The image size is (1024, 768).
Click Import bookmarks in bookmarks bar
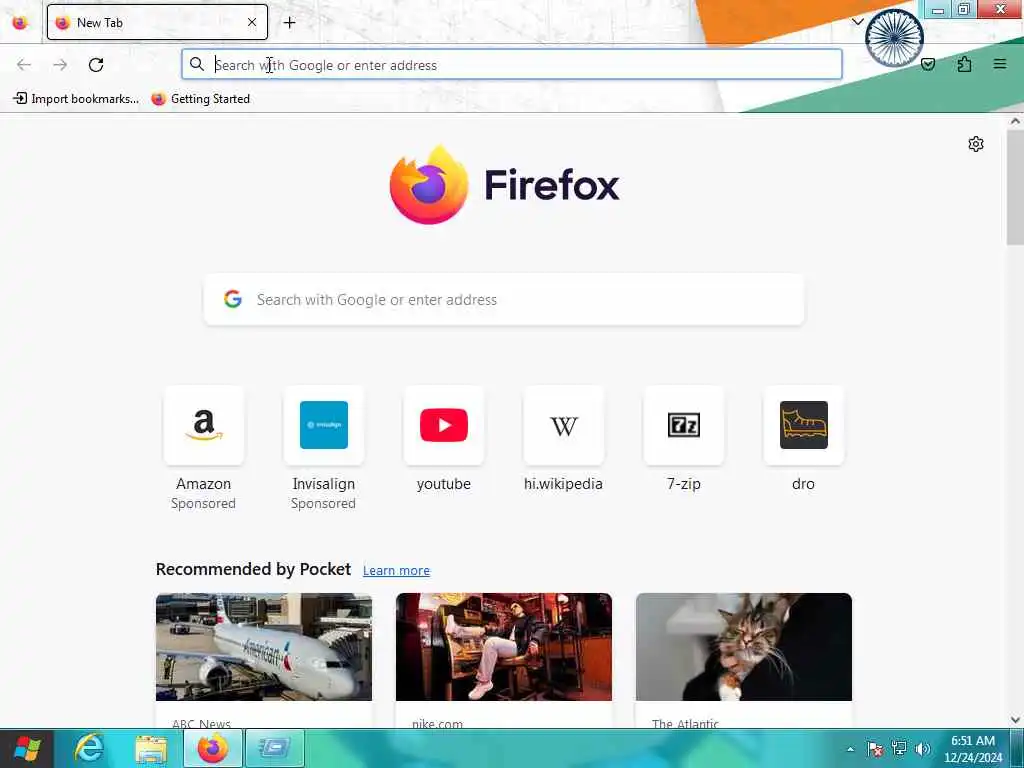click(76, 99)
